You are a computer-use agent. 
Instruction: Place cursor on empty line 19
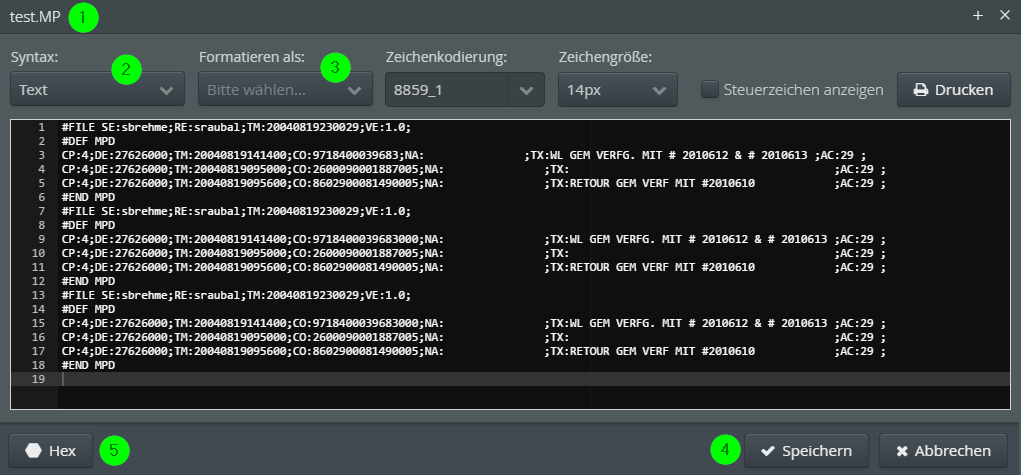click(x=534, y=379)
